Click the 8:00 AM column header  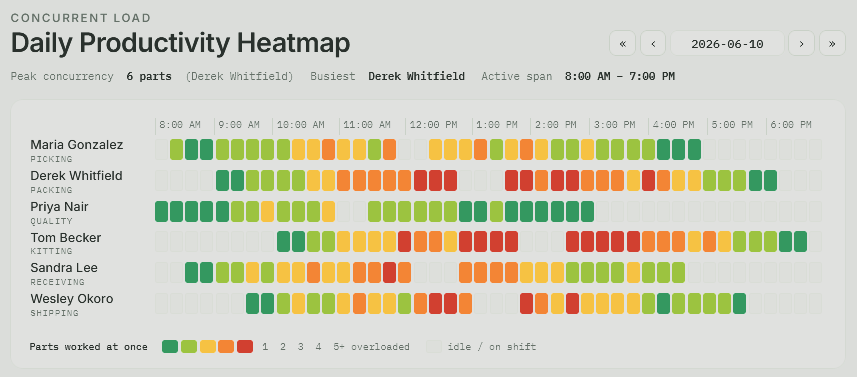click(x=180, y=125)
